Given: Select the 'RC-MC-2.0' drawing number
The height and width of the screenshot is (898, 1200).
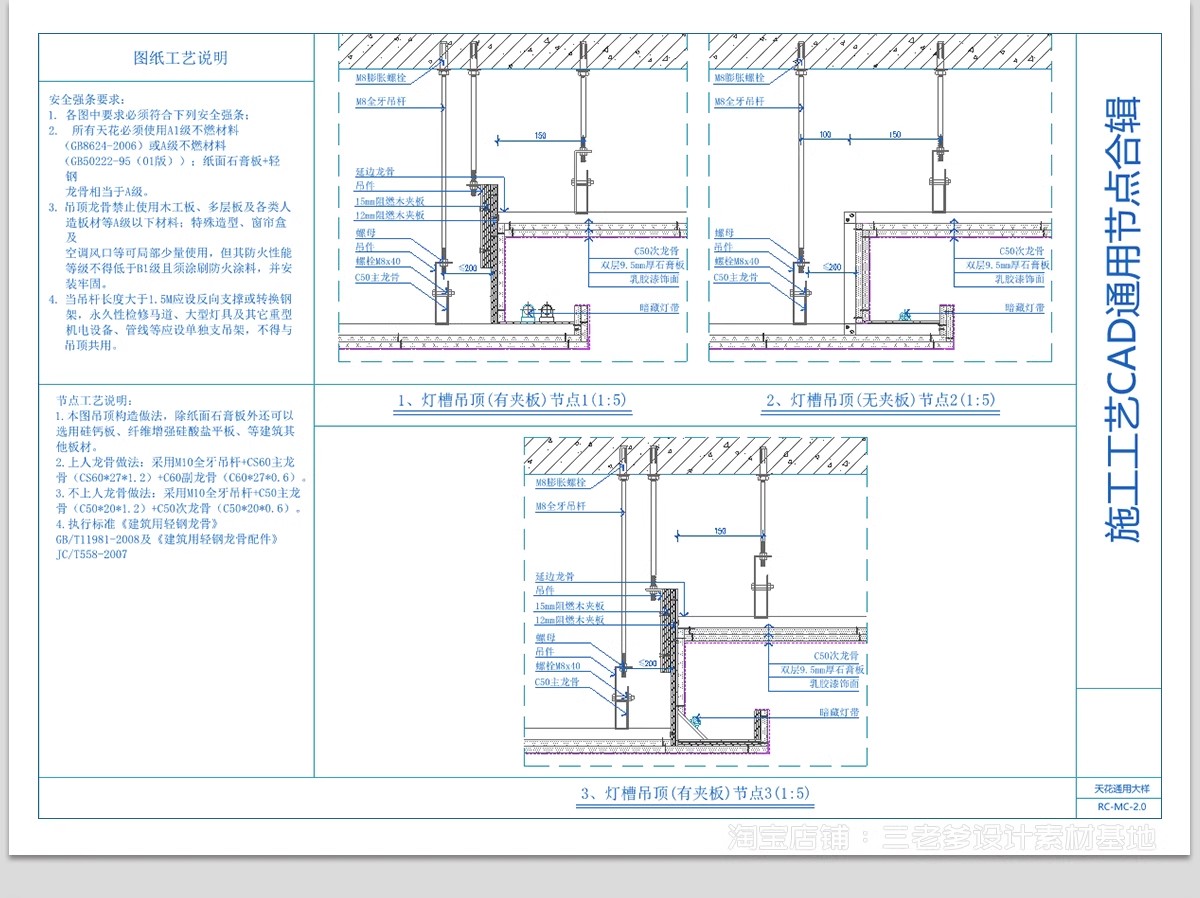Looking at the screenshot, I should (x=1121, y=806).
